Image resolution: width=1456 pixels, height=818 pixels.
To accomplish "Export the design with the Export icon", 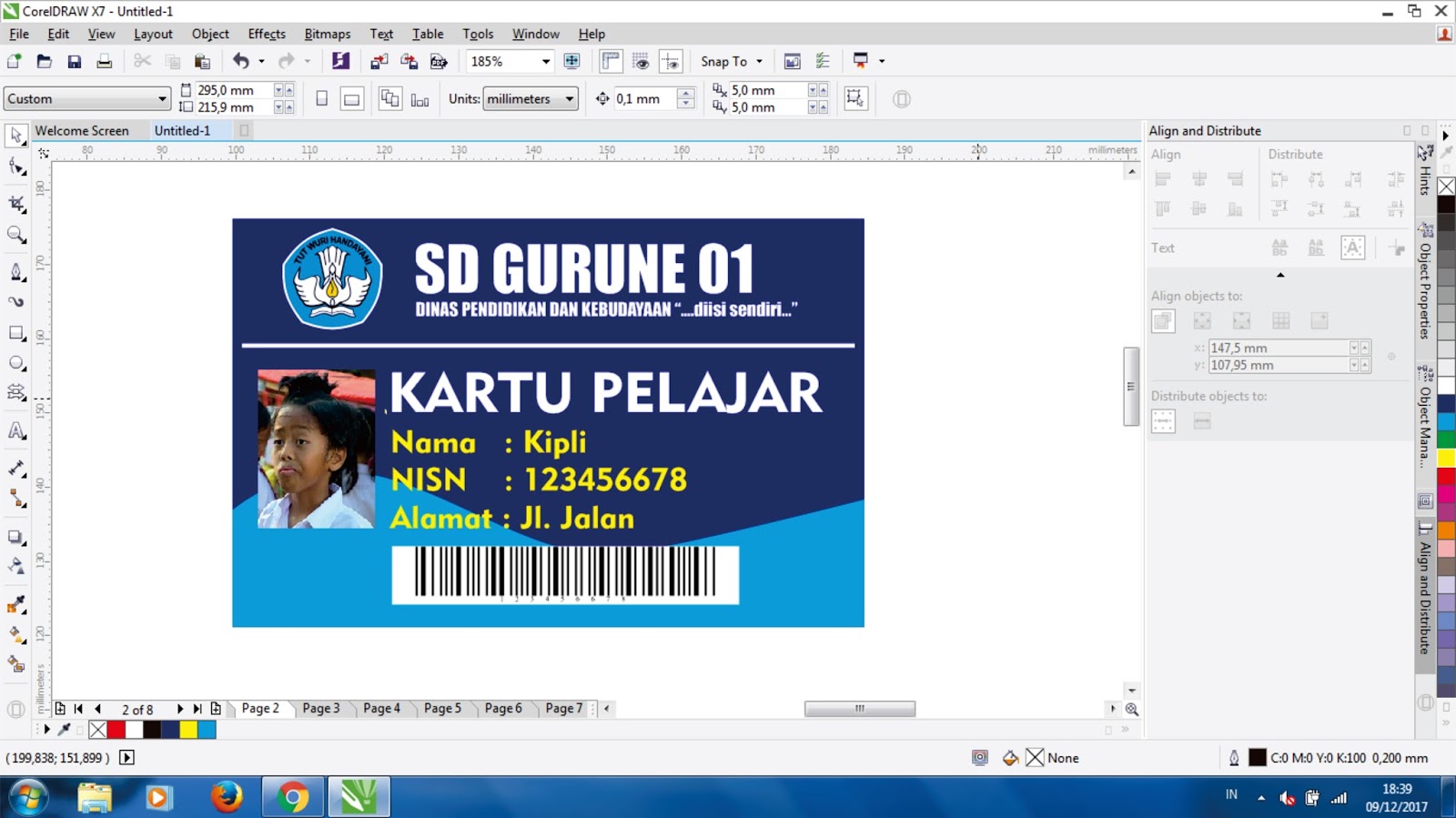I will pos(409,61).
